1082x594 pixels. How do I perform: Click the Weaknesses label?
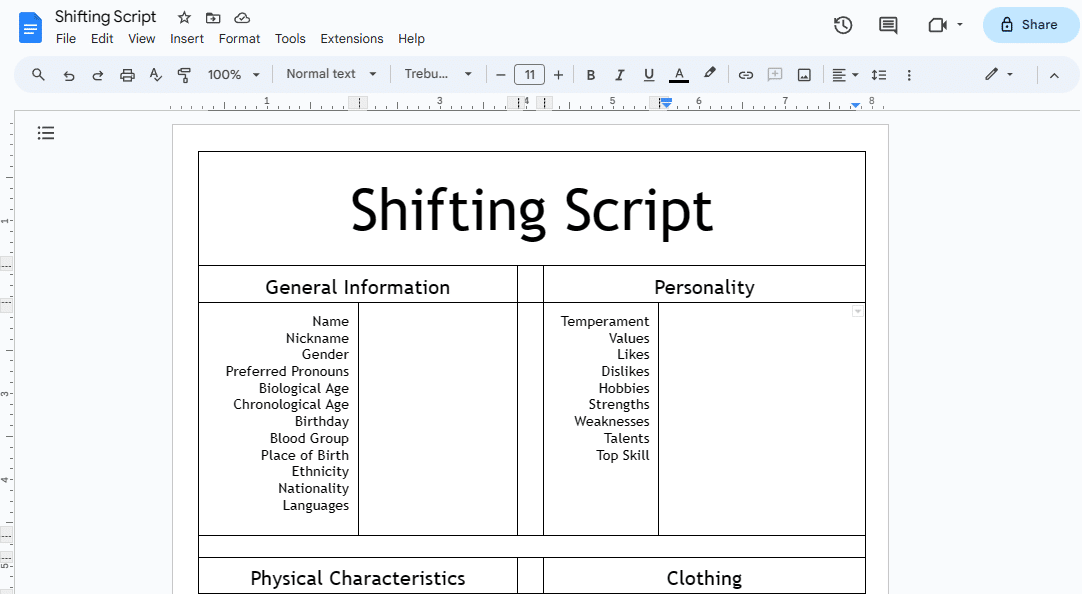(x=611, y=422)
